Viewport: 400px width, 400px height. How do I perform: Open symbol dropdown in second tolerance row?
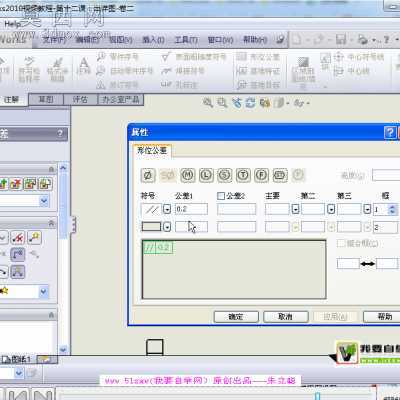[x=167, y=227]
